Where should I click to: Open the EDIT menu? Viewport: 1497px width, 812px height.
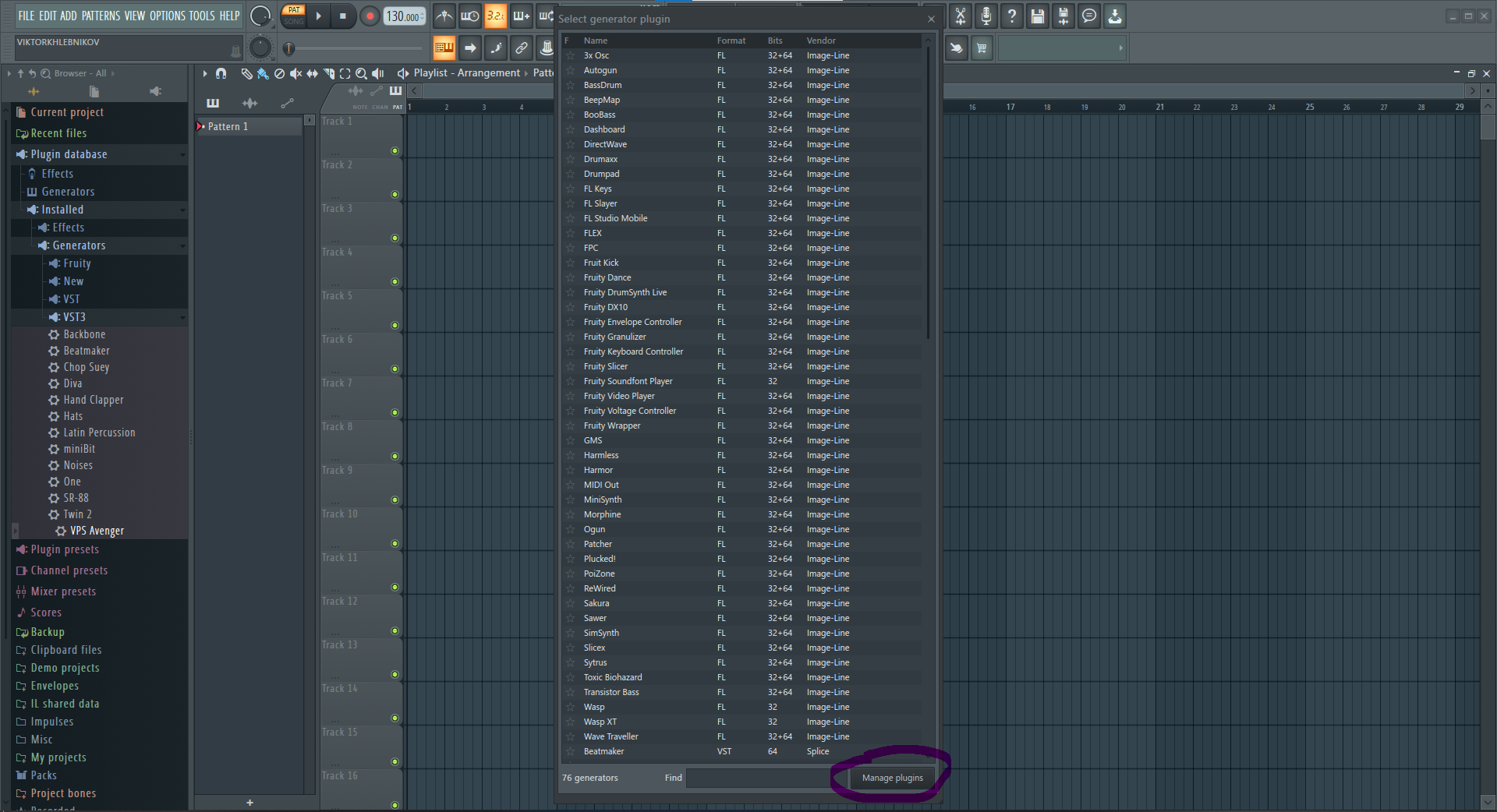click(48, 16)
